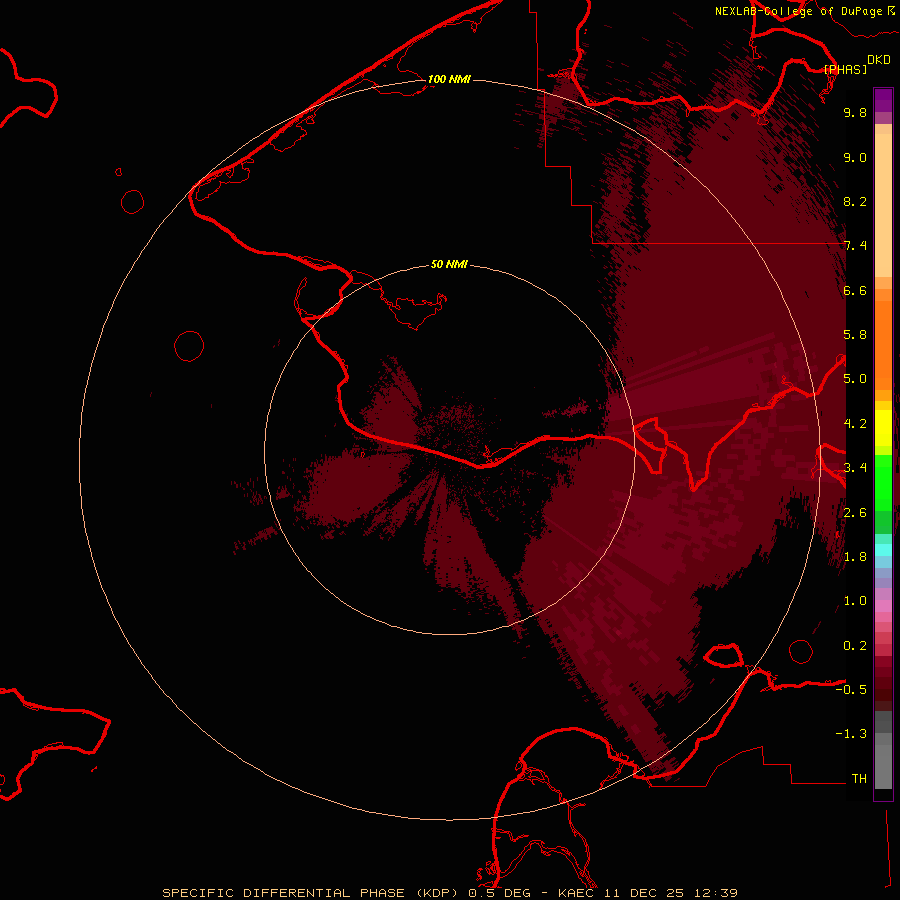Click the yellow segment of the color scale
900x900 pixels.
883,428
